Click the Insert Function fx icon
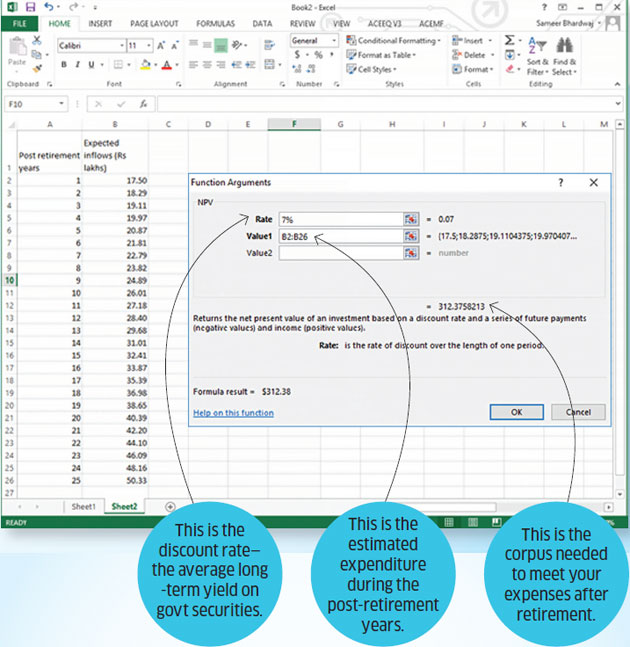 (x=145, y=104)
